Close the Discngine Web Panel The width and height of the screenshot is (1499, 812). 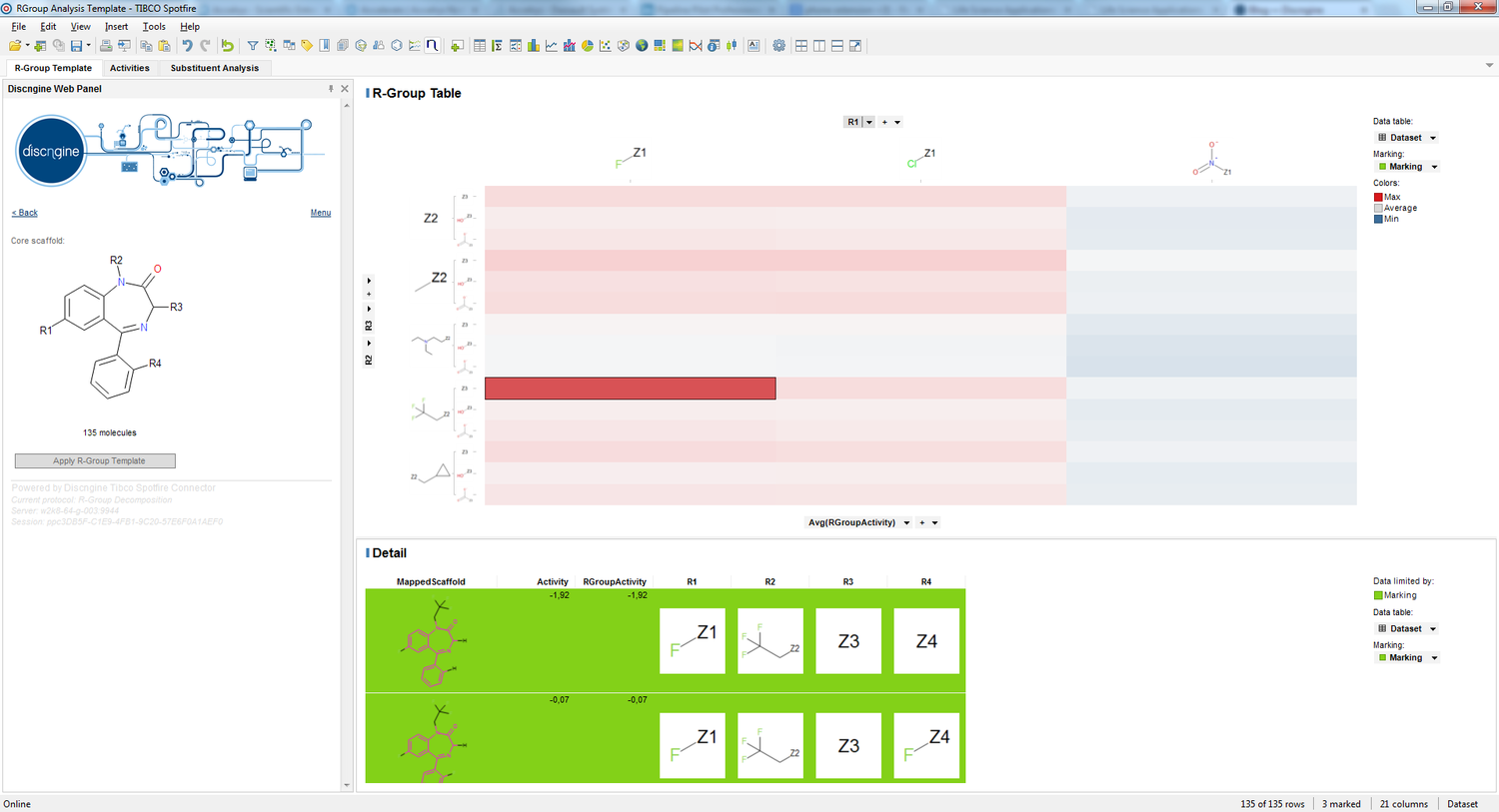coord(345,89)
